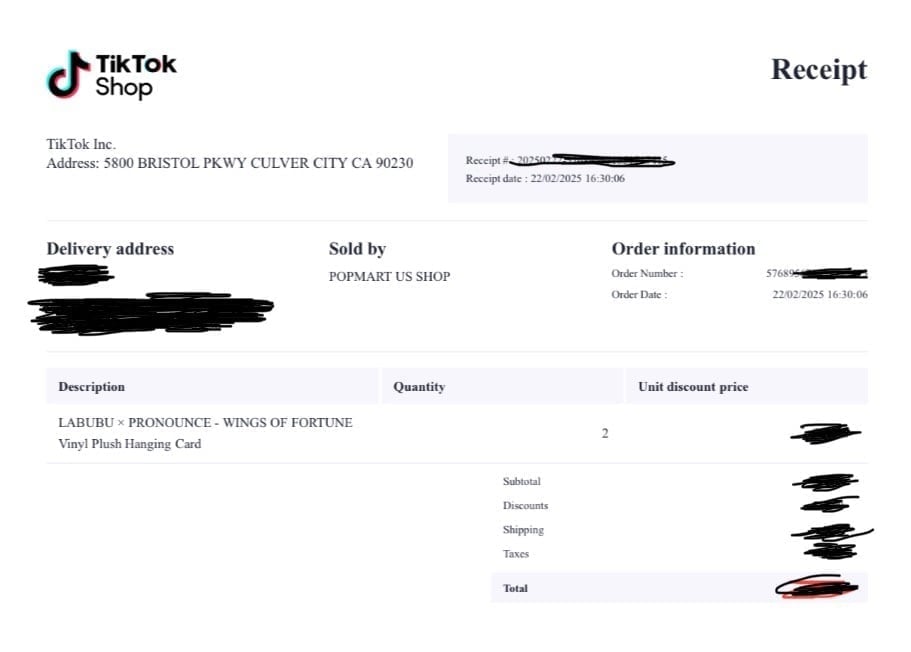Click the Delivery address heading
Viewport: 911px width, 652px height.
coord(110,249)
